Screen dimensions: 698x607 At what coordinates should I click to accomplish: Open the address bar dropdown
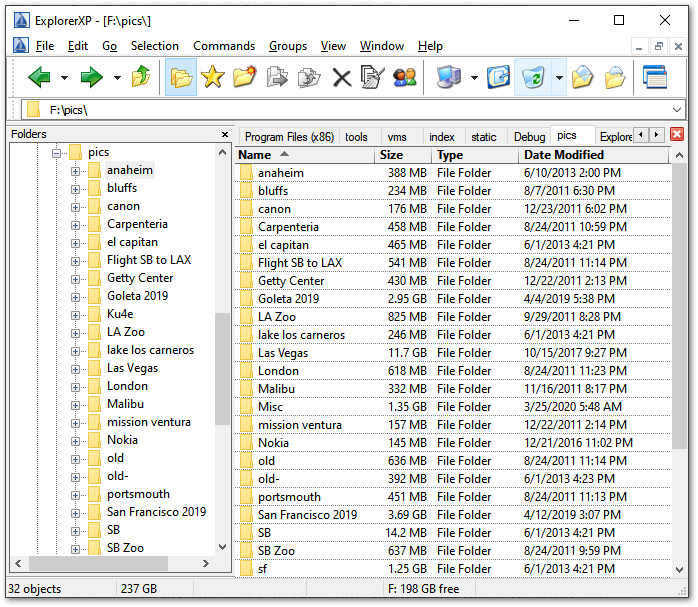click(679, 110)
